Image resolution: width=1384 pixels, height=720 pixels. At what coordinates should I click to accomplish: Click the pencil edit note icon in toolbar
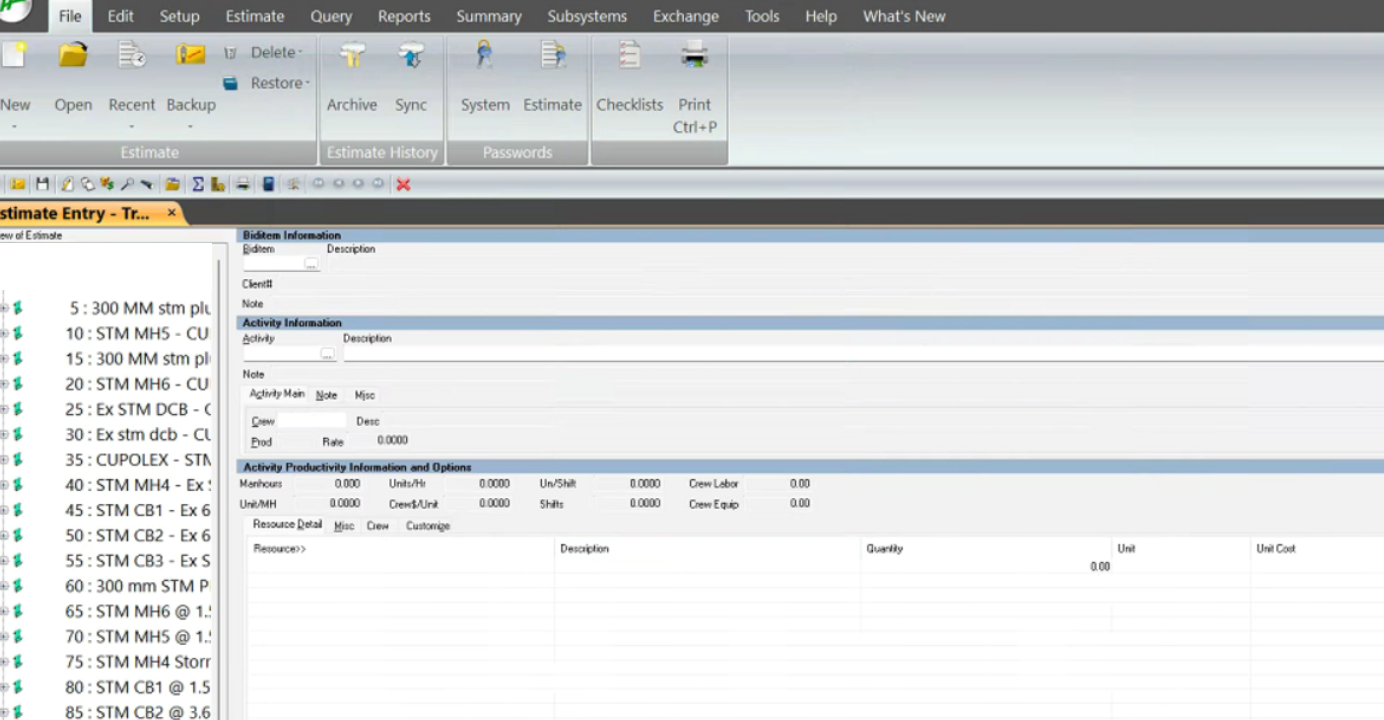click(x=68, y=184)
